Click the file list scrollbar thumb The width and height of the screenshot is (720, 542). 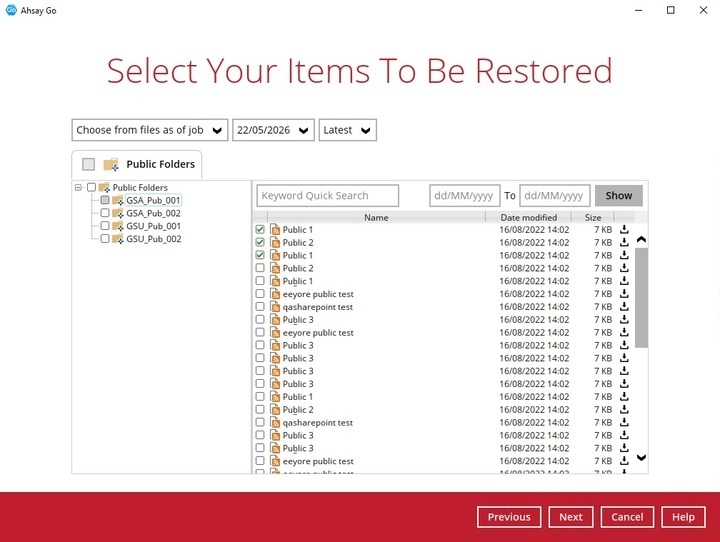[x=641, y=298]
